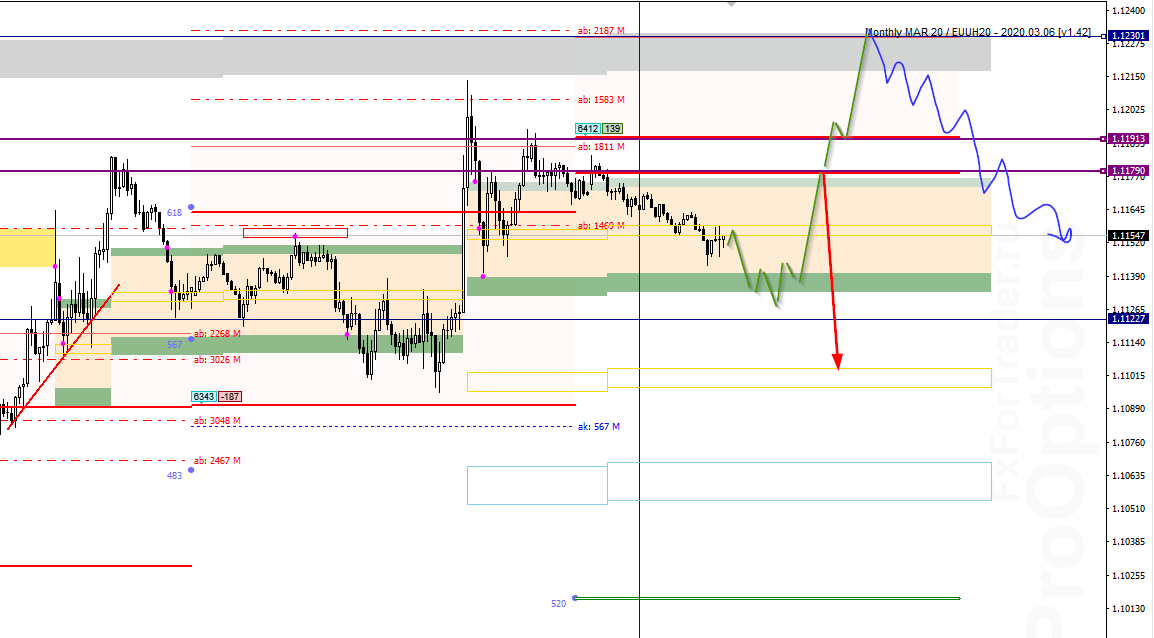Click the 'ab: 1460 M' label
Screen dimensions: 1154x638
click(x=601, y=225)
